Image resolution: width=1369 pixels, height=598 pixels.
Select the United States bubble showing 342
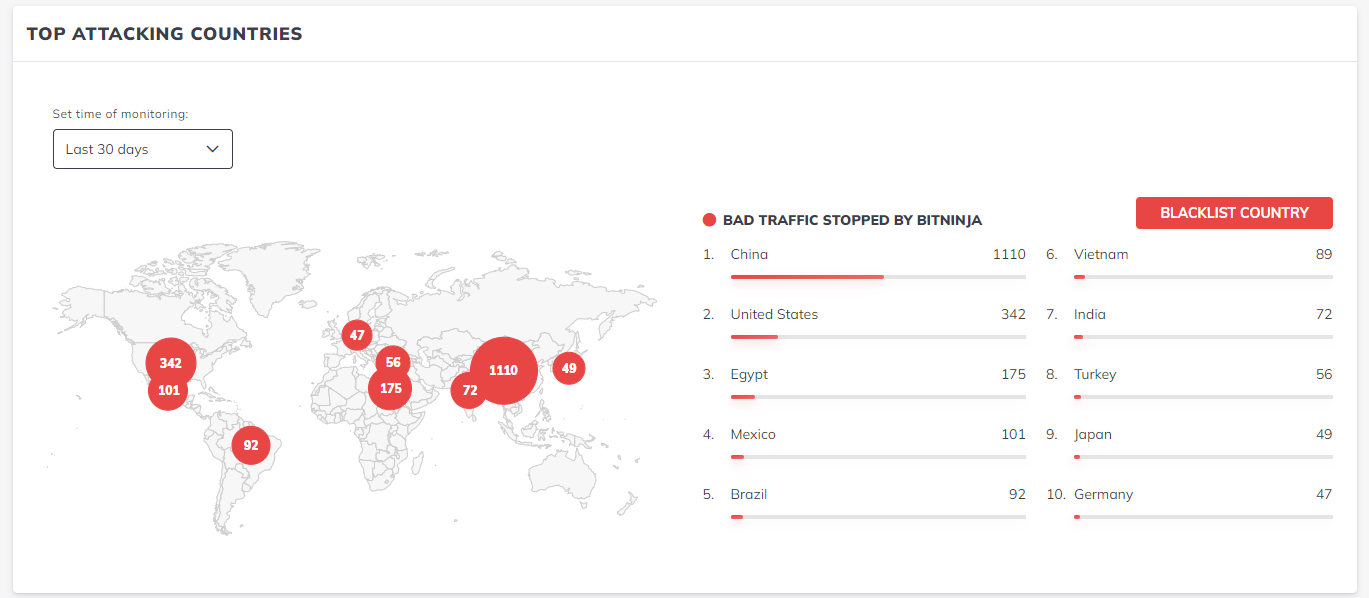point(169,362)
